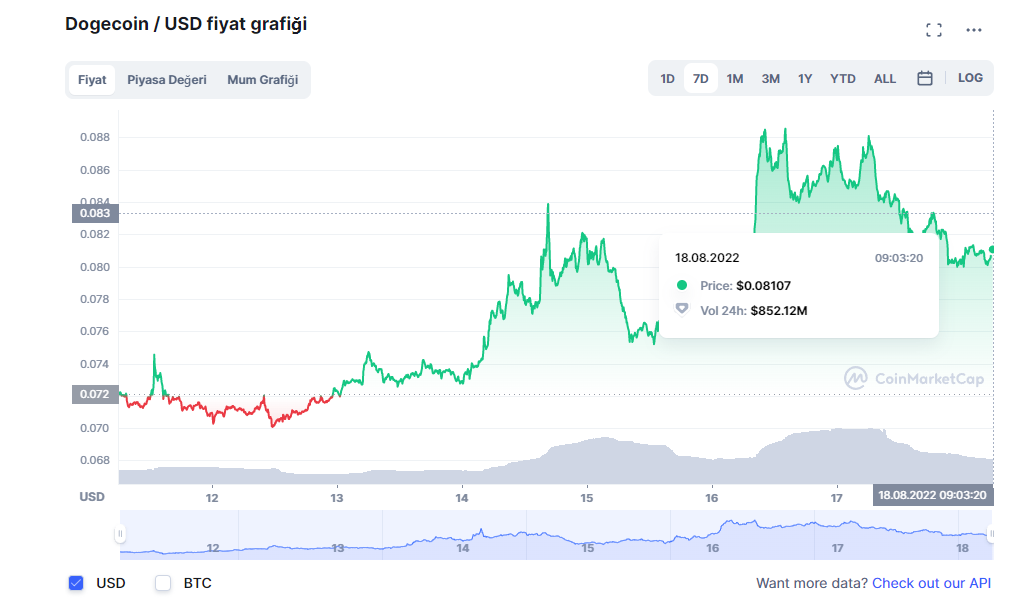
Task: Click the Vol 24h heart icon in tooltip
Action: click(681, 310)
